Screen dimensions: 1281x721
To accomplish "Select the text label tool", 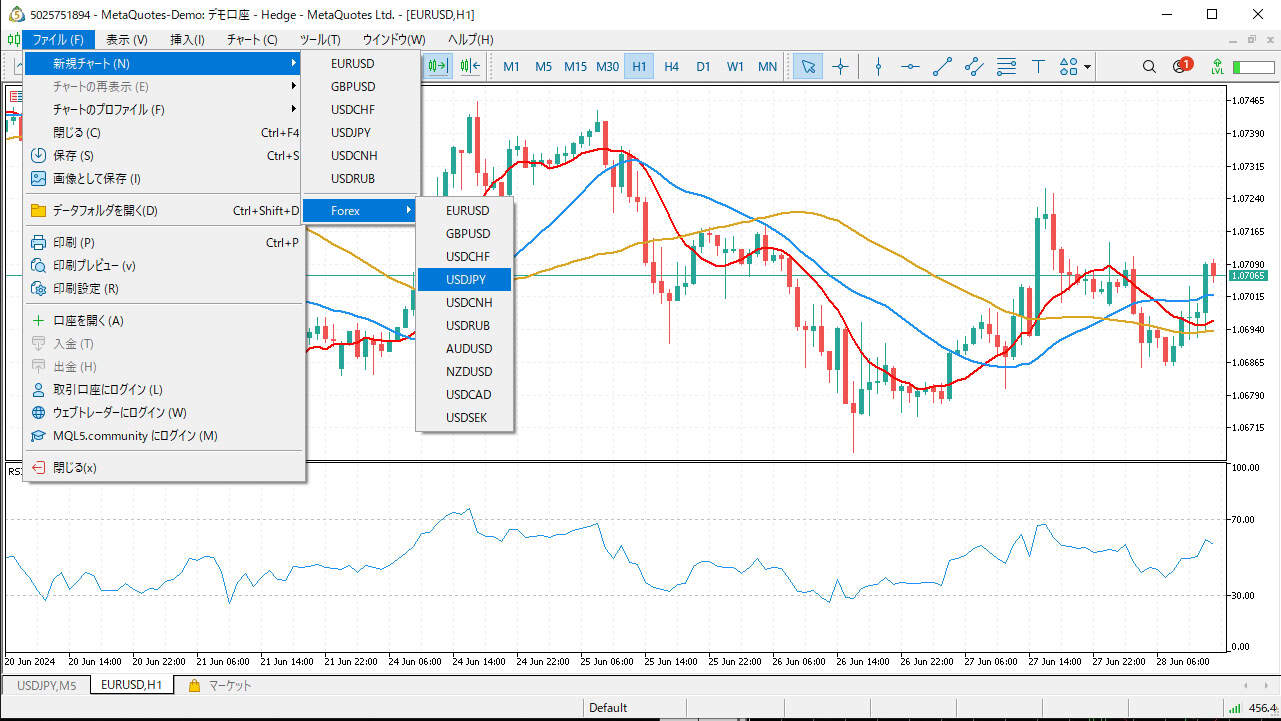I will [1038, 66].
